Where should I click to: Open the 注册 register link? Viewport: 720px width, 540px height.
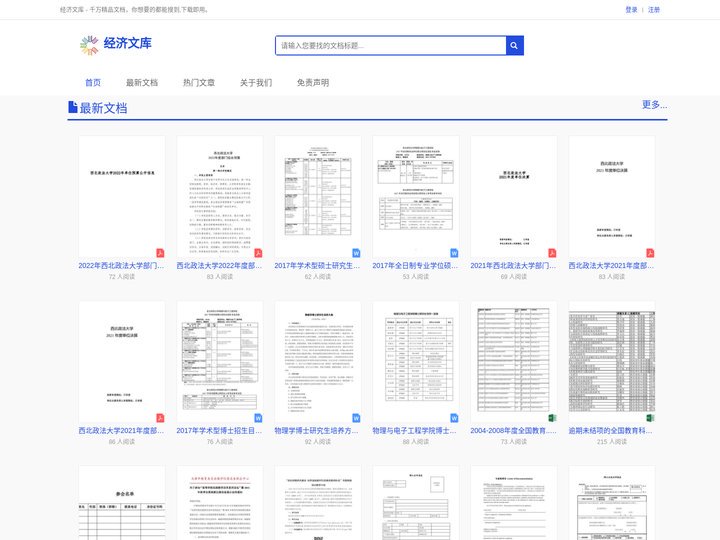pyautogui.click(x=653, y=10)
